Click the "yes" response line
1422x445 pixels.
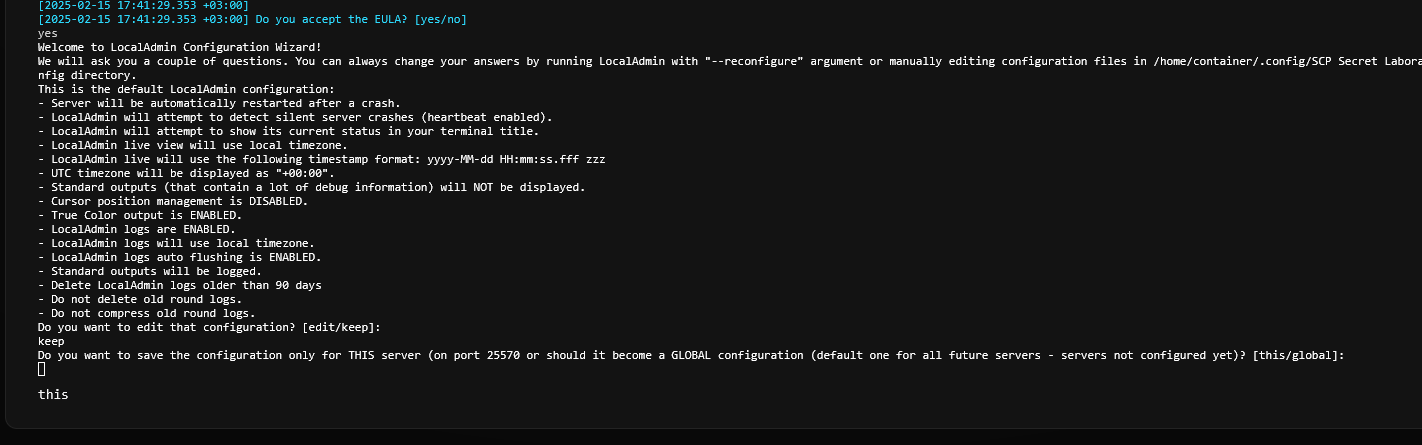[48, 33]
